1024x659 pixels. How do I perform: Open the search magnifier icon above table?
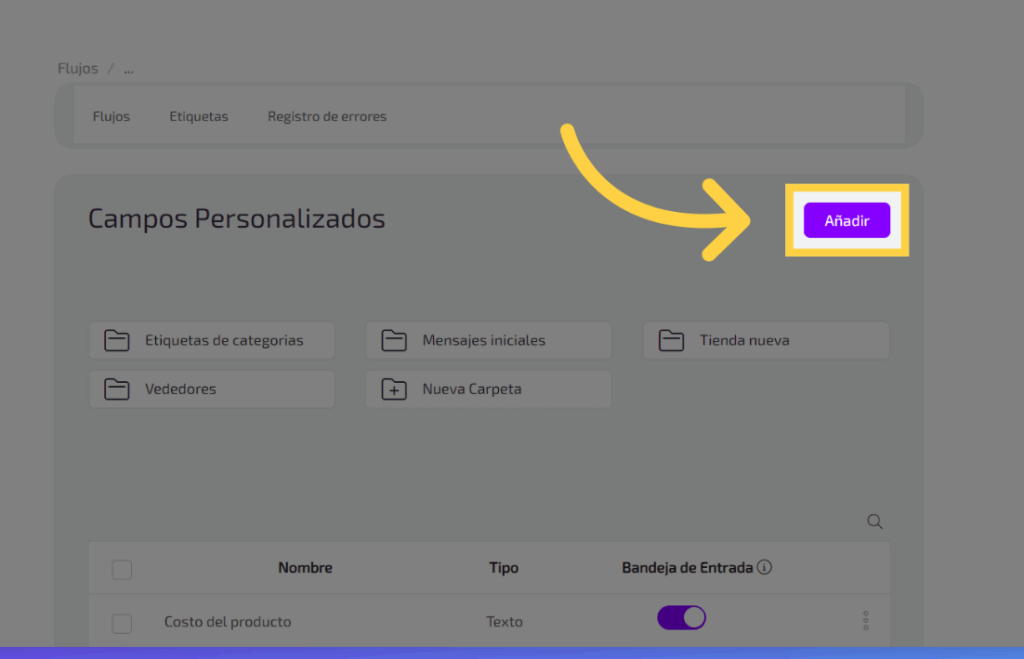pyautogui.click(x=875, y=521)
